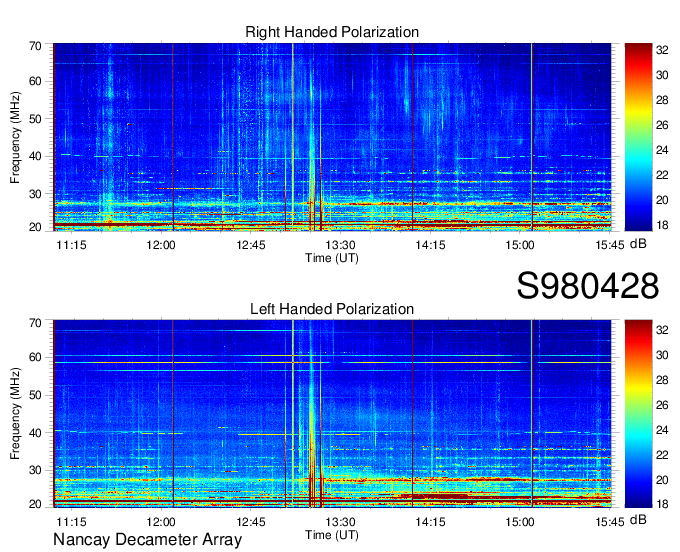Click the 26 value on Right Handed colorbar

[662, 125]
